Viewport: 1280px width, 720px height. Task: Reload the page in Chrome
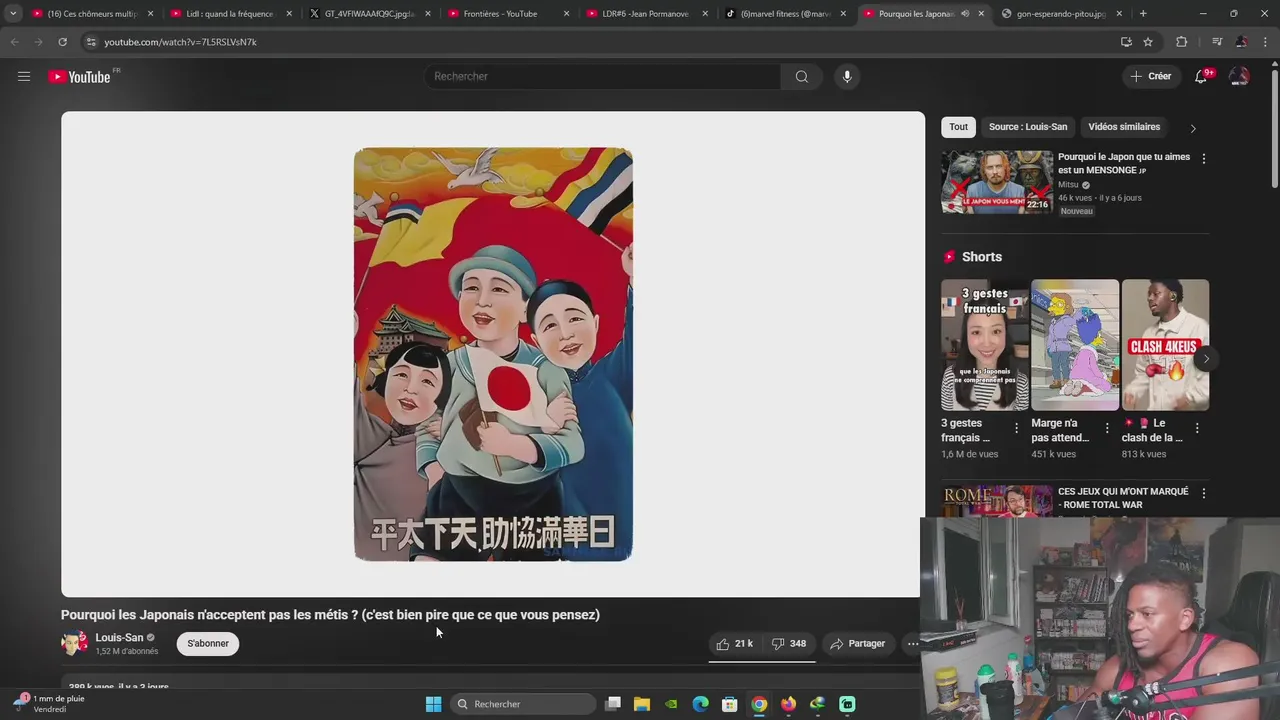pyautogui.click(x=62, y=42)
